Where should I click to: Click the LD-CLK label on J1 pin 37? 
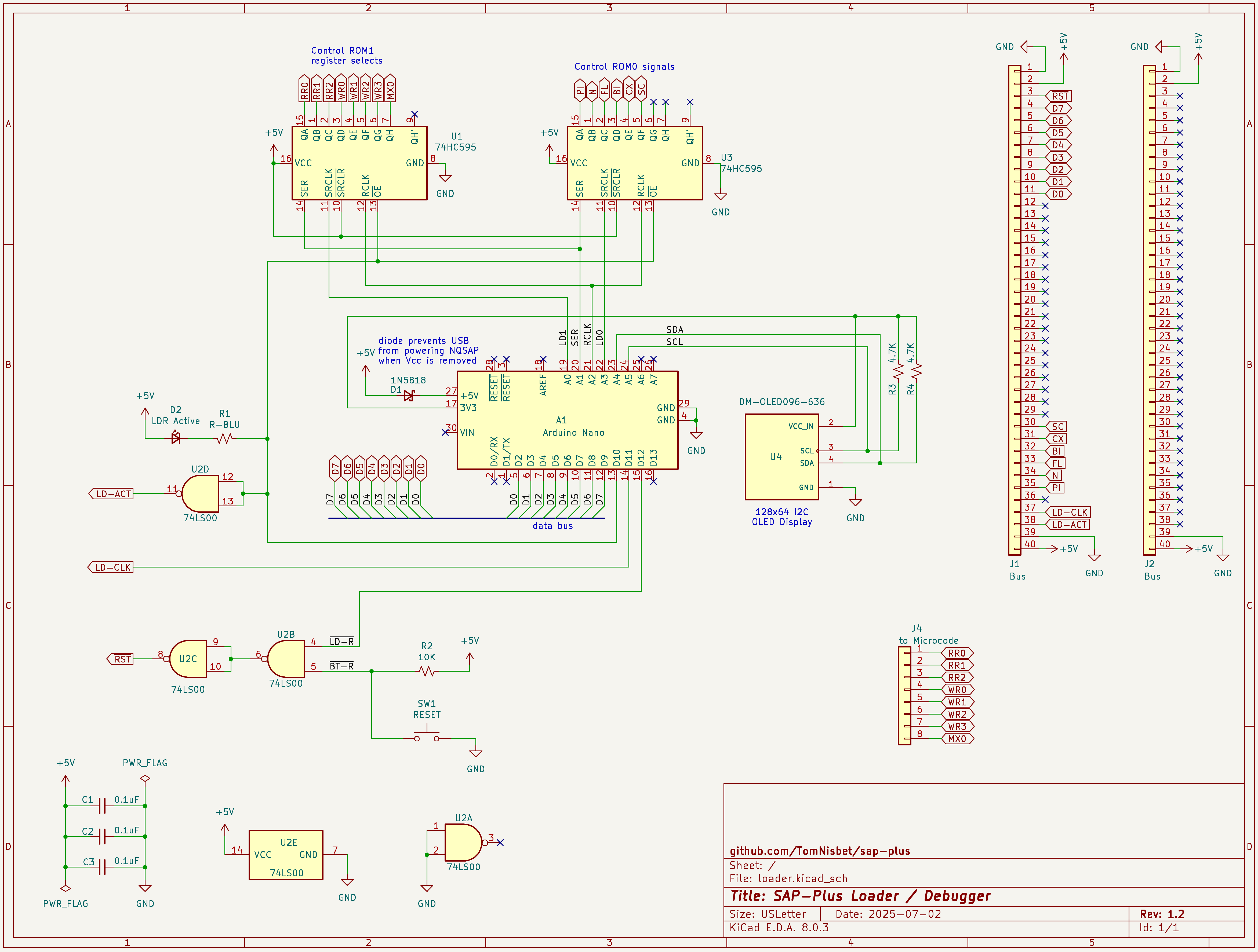click(x=1068, y=512)
